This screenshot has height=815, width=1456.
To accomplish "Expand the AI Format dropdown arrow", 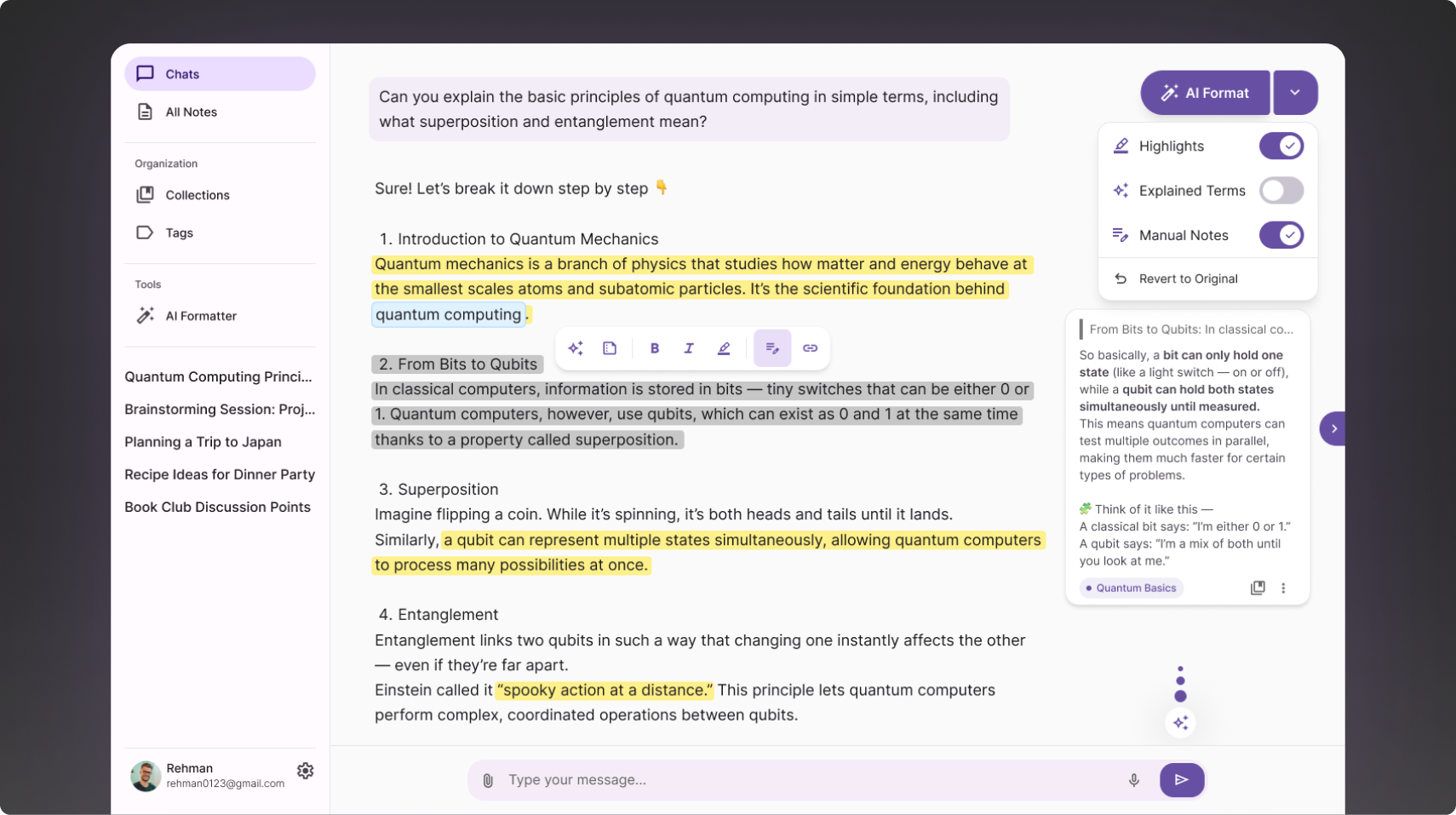I will tap(1295, 93).
